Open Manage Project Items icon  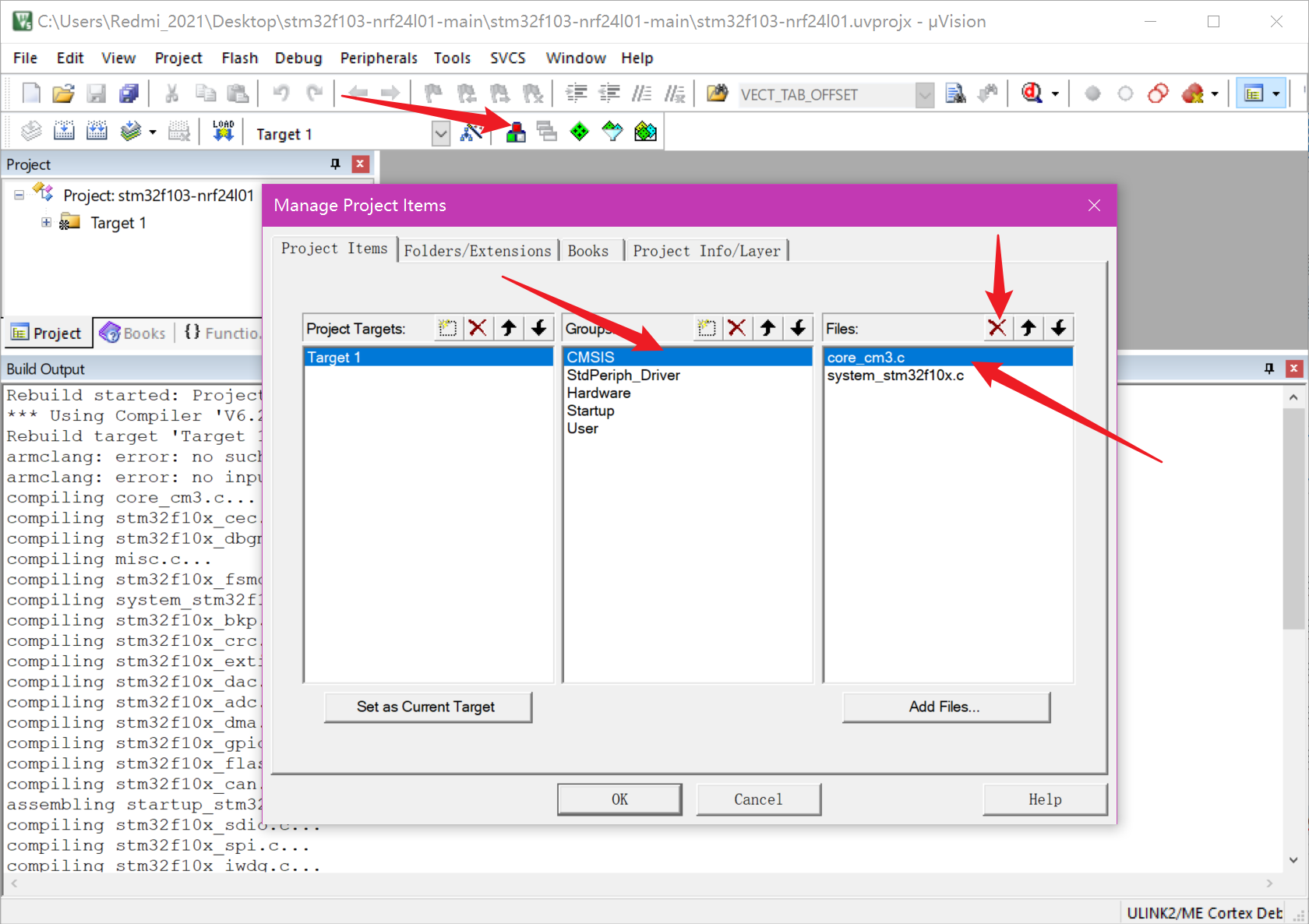515,132
